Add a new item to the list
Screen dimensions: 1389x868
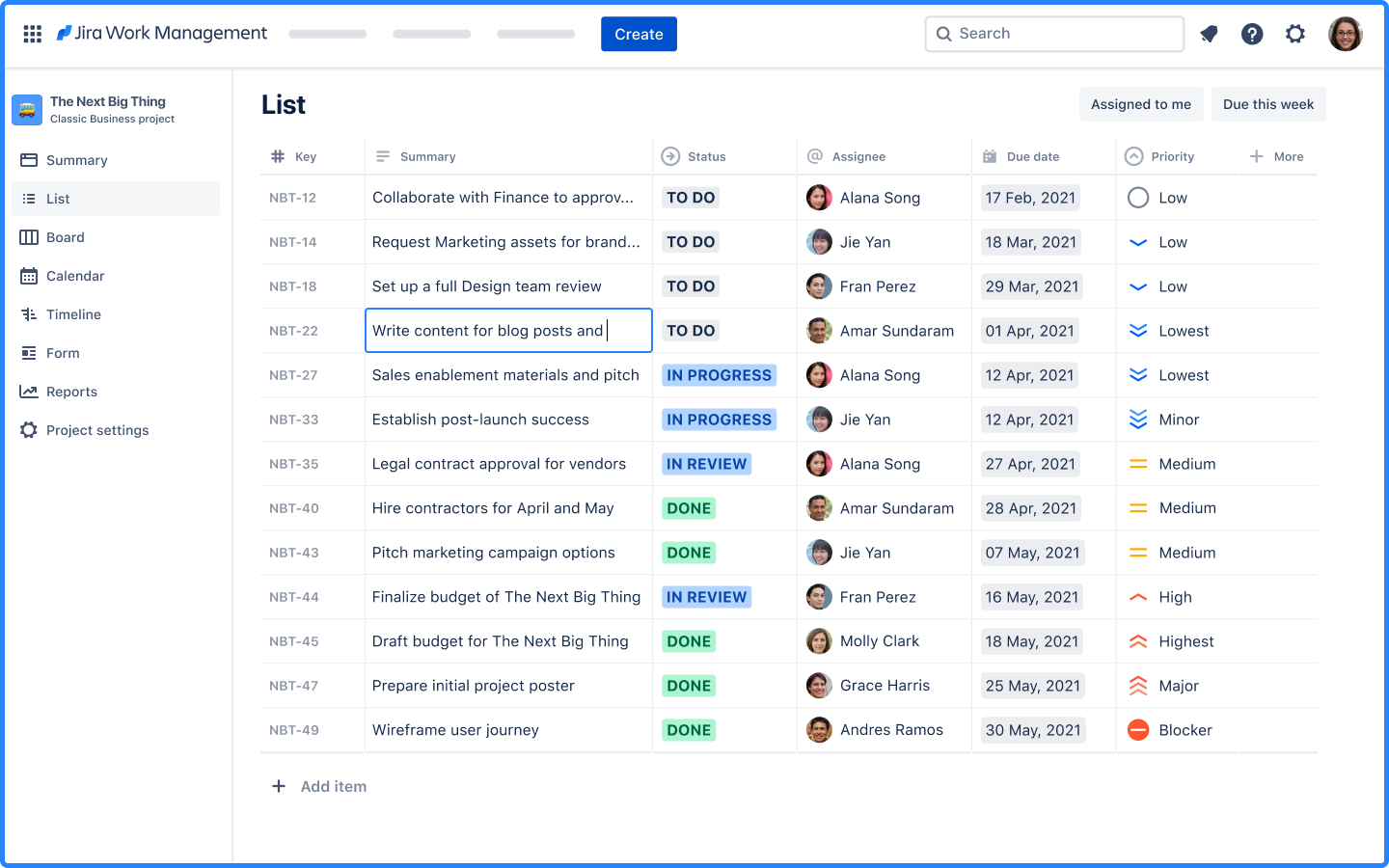pyautogui.click(x=318, y=786)
